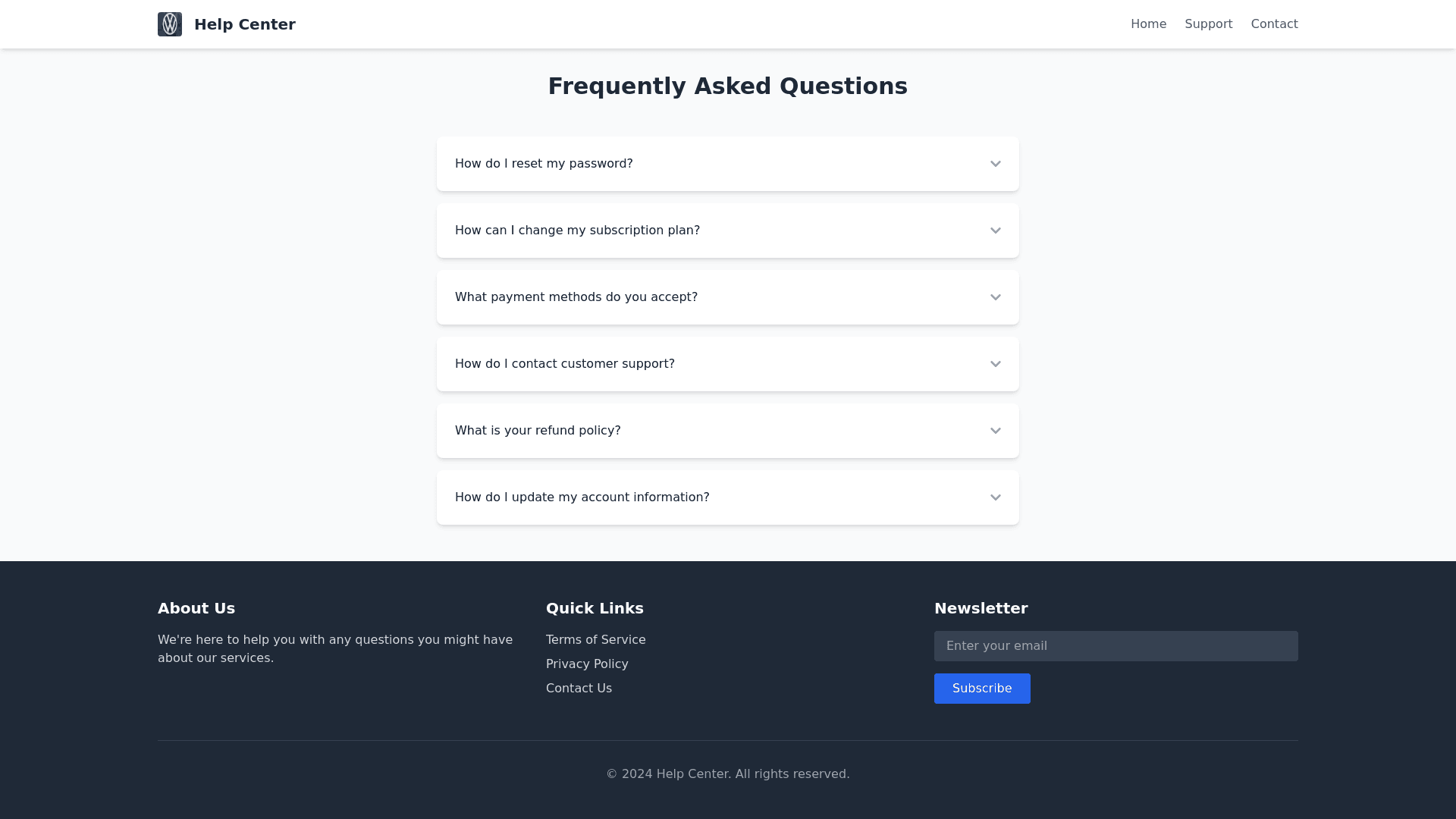
Task: Go to Support in top navigation
Action: 1208,24
